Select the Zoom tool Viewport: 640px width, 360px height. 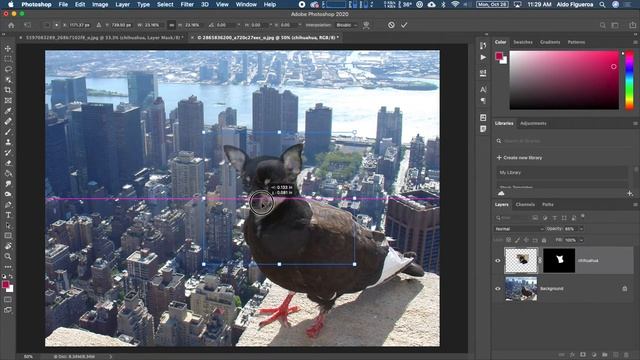point(8,256)
